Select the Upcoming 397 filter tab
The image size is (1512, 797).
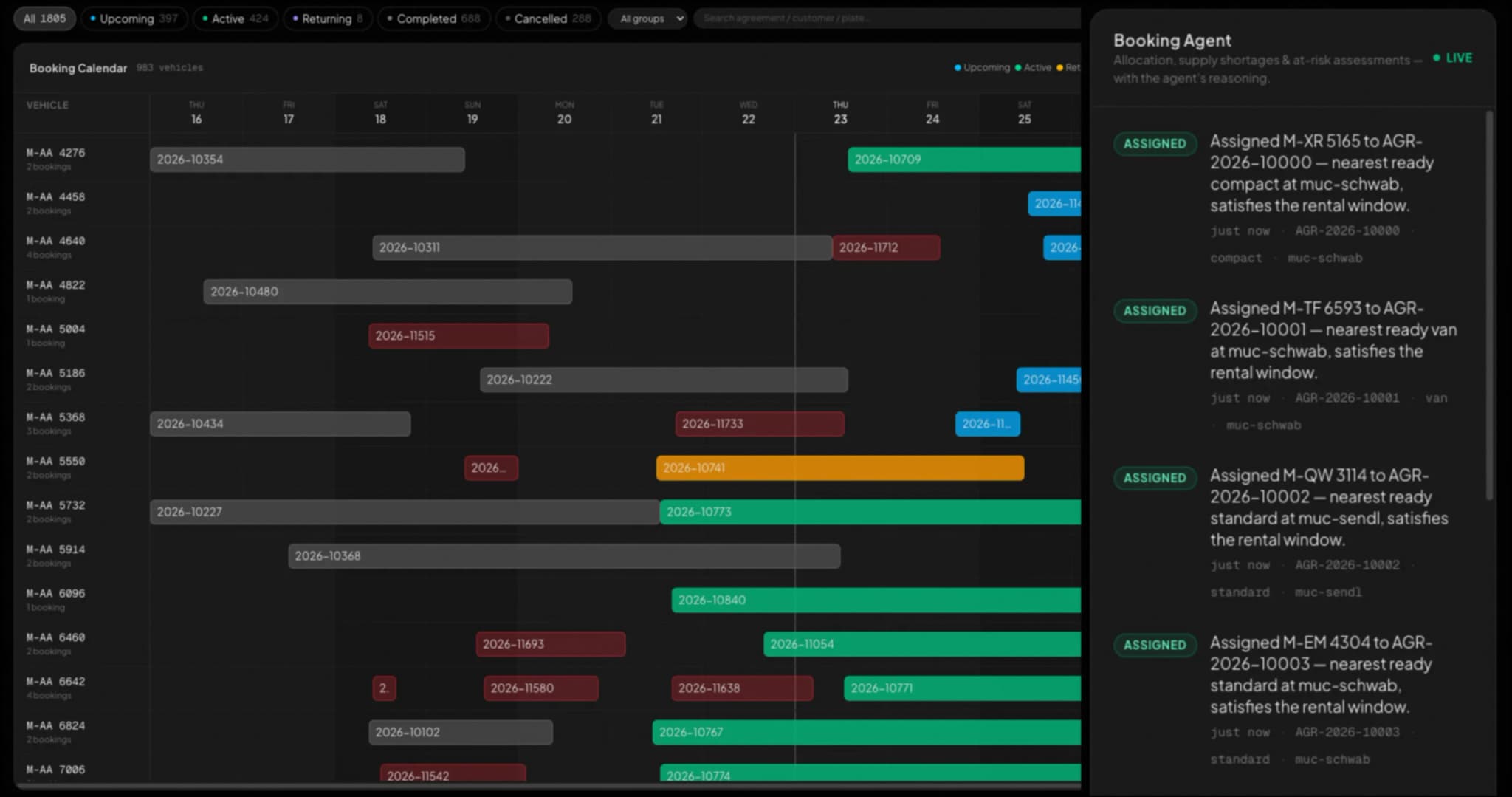pyautogui.click(x=134, y=18)
